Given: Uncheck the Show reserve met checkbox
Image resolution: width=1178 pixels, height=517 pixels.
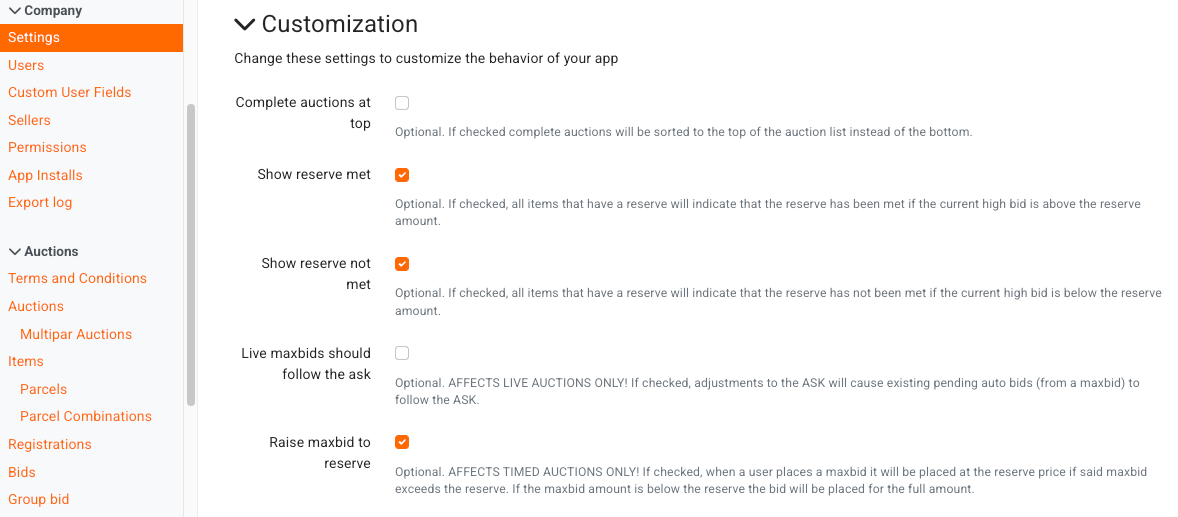Looking at the screenshot, I should point(402,175).
